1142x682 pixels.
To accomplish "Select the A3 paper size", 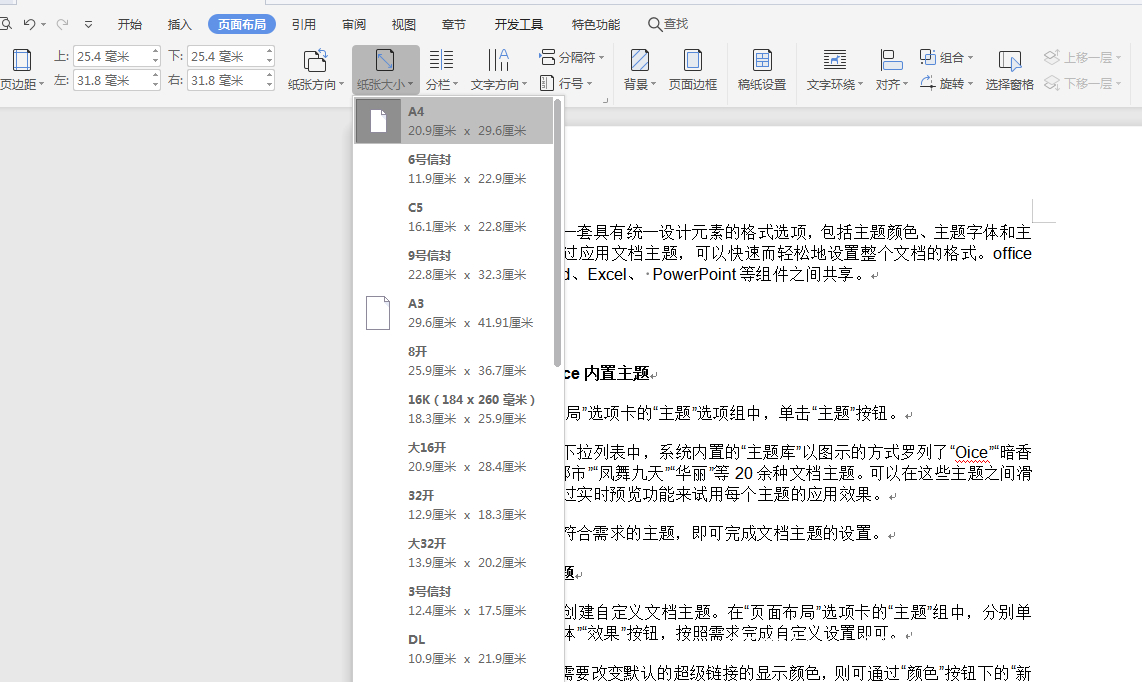I will tap(454, 313).
